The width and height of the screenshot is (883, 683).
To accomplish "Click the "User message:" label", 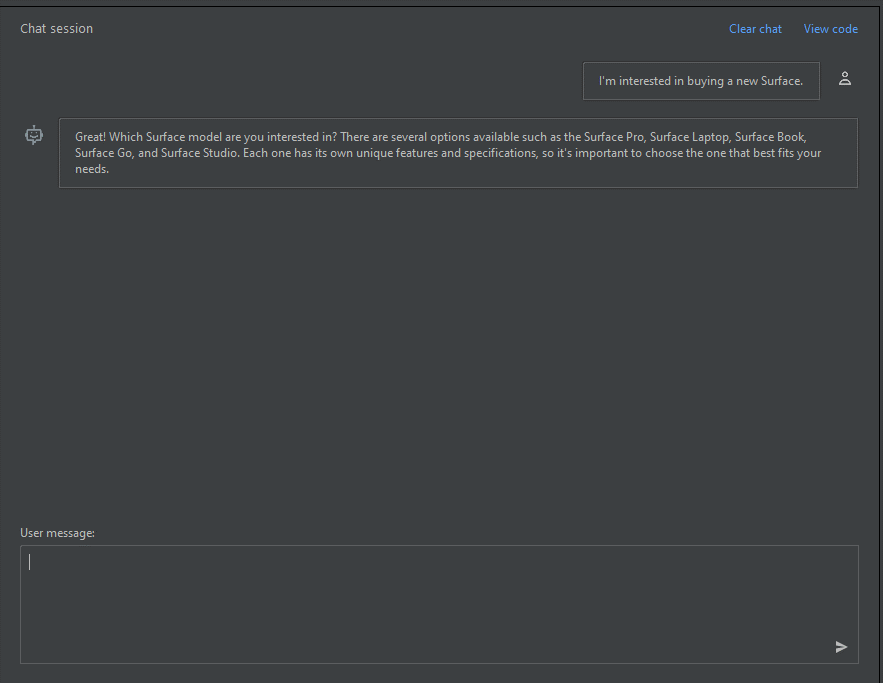I will (x=57, y=533).
